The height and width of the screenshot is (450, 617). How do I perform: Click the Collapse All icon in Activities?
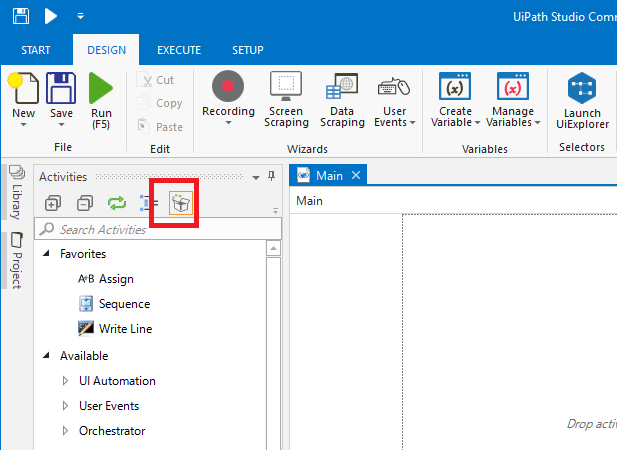[x=85, y=203]
